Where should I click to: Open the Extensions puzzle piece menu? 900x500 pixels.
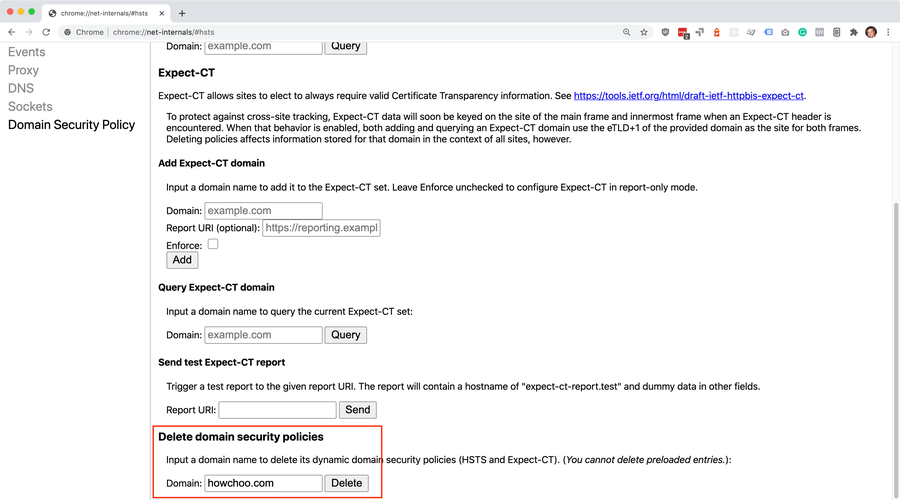pos(853,32)
